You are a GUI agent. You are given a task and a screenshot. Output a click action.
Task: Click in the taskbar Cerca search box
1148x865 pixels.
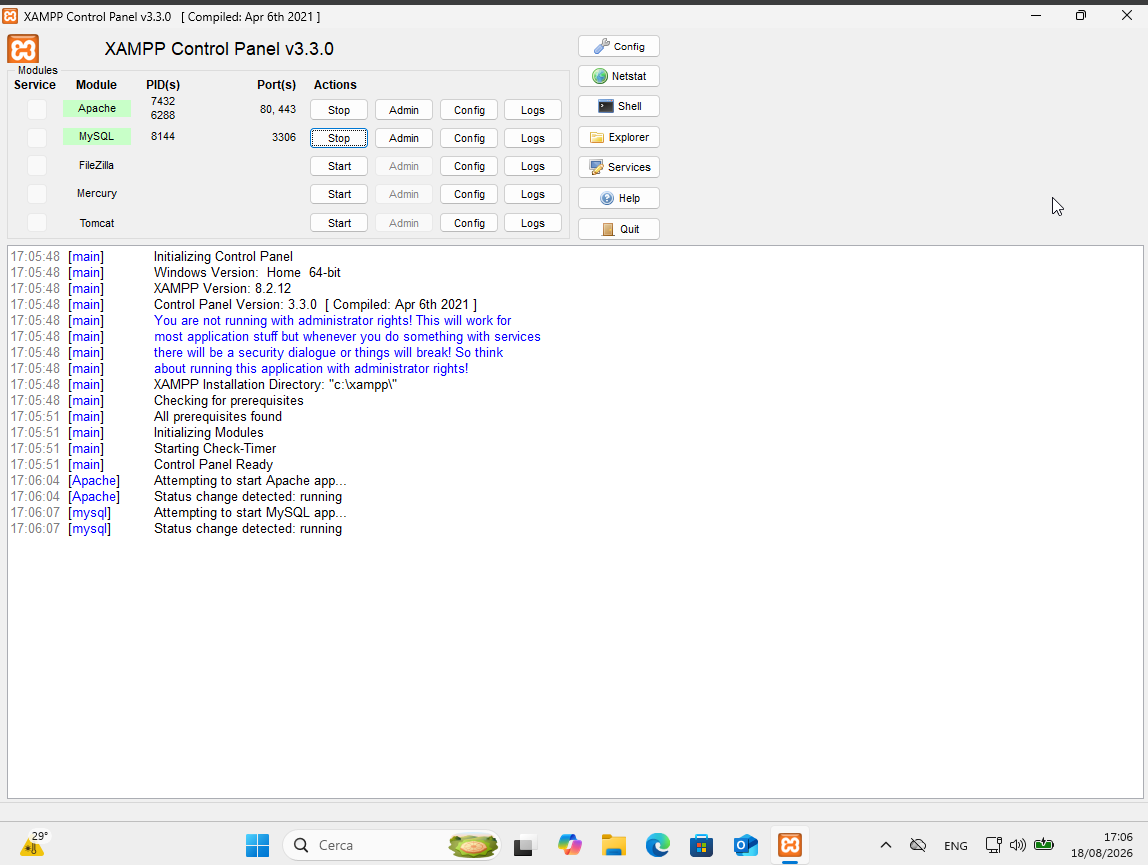click(392, 845)
